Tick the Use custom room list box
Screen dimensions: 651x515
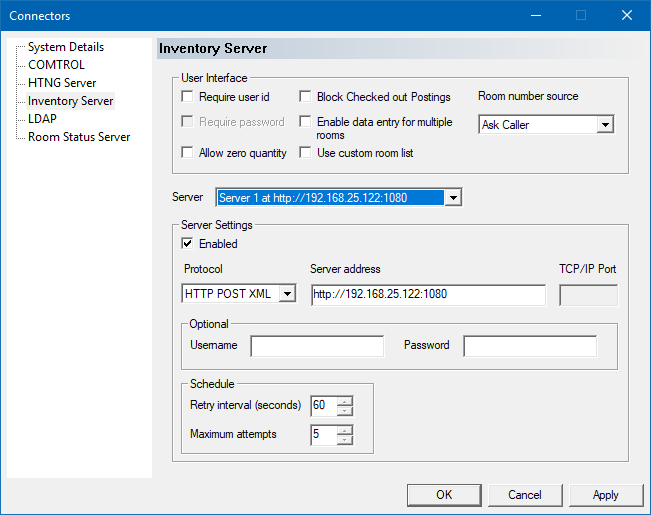click(306, 153)
